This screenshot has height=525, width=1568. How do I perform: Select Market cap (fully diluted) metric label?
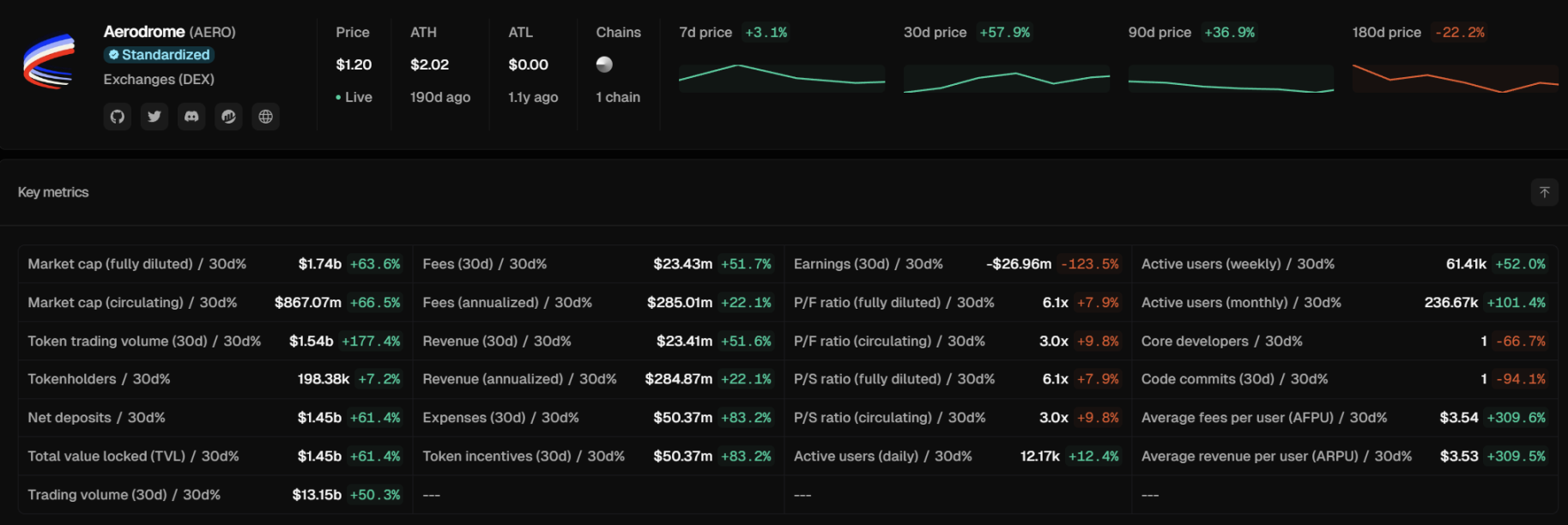(x=136, y=264)
